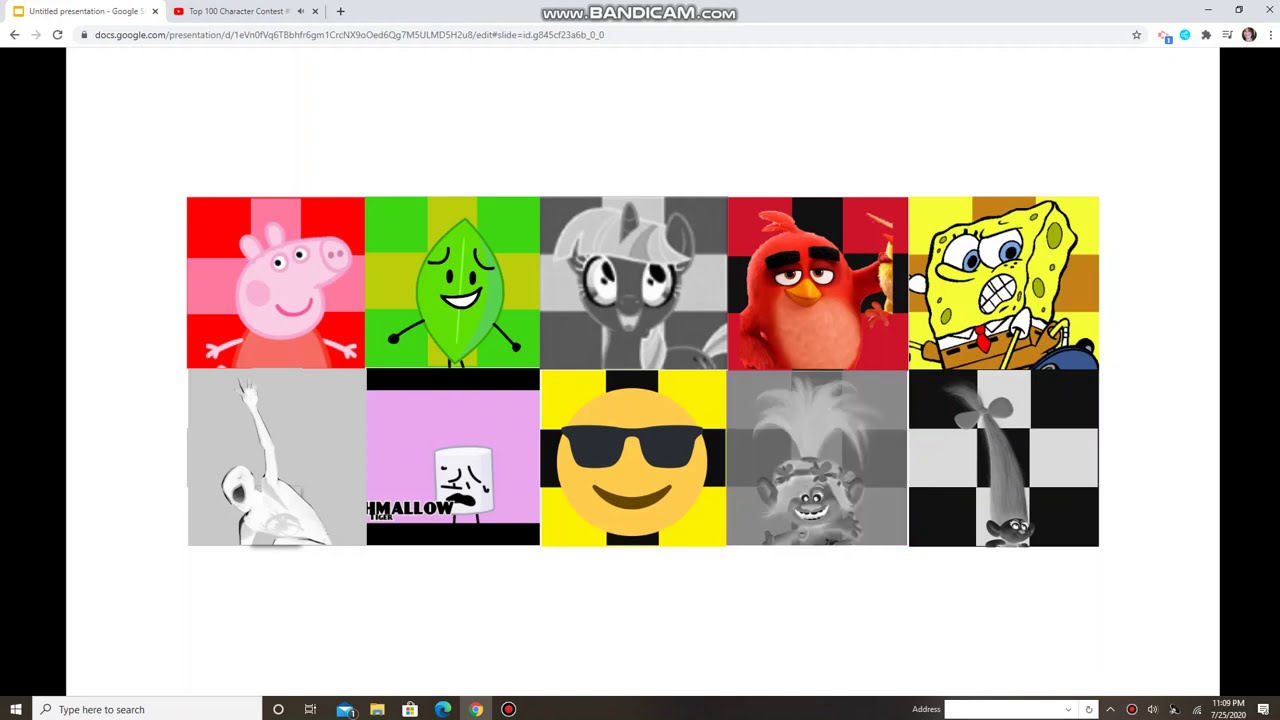Select the red Angry Bird image
Image resolution: width=1280 pixels, height=720 pixels.
pyautogui.click(x=818, y=283)
